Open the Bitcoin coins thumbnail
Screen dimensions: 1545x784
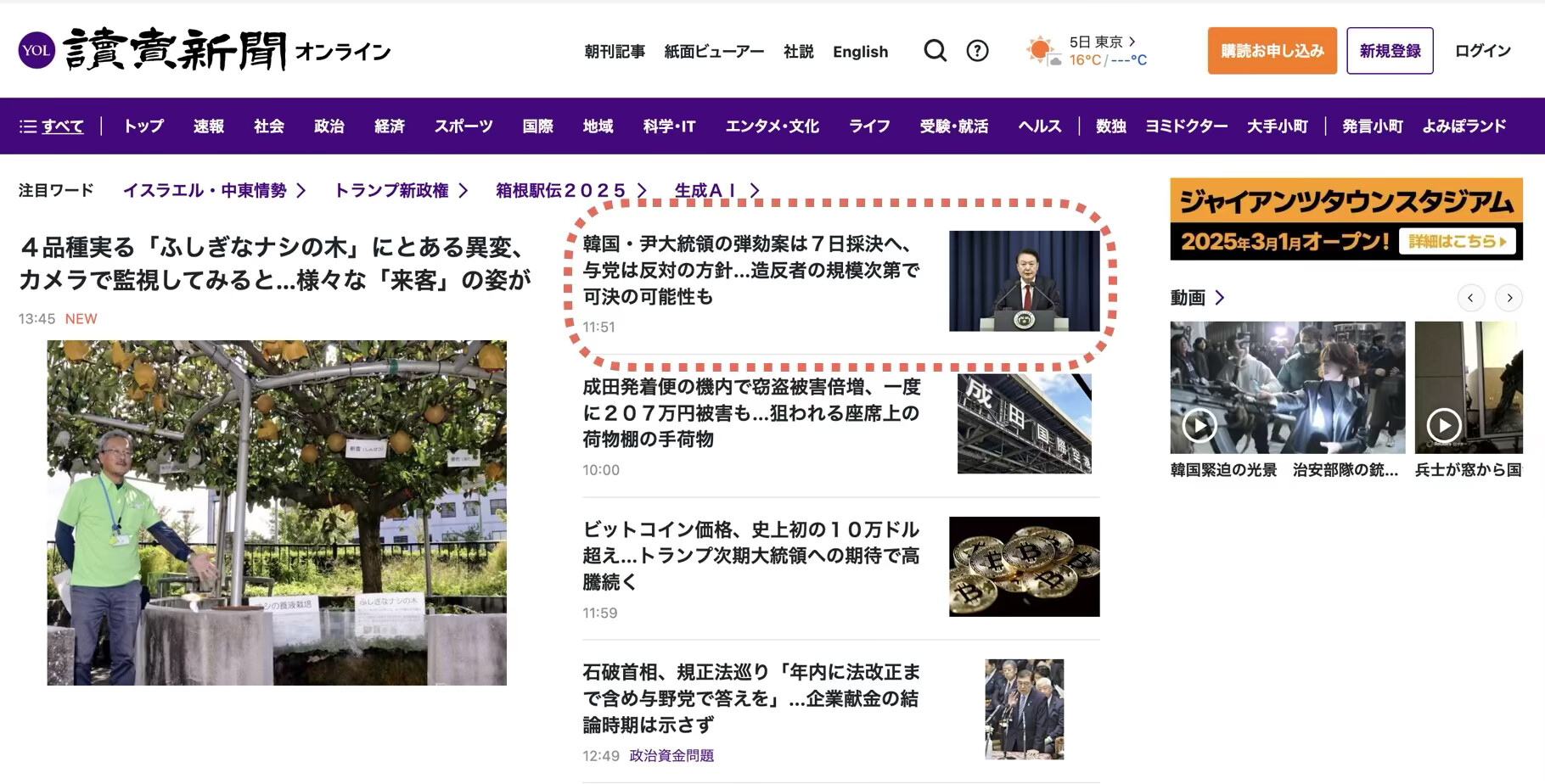point(1024,566)
